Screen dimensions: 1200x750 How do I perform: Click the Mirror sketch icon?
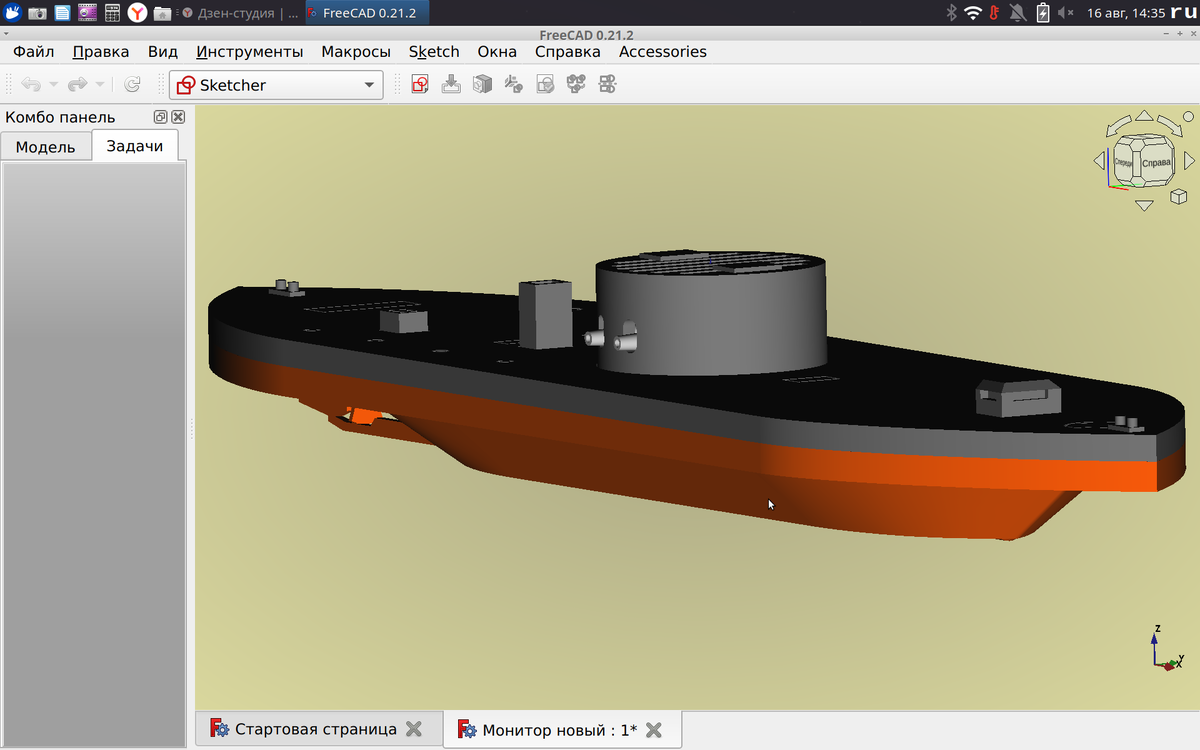point(607,85)
